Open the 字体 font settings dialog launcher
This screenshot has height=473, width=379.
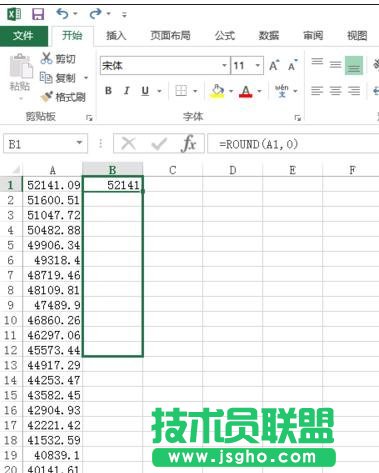tap(297, 117)
